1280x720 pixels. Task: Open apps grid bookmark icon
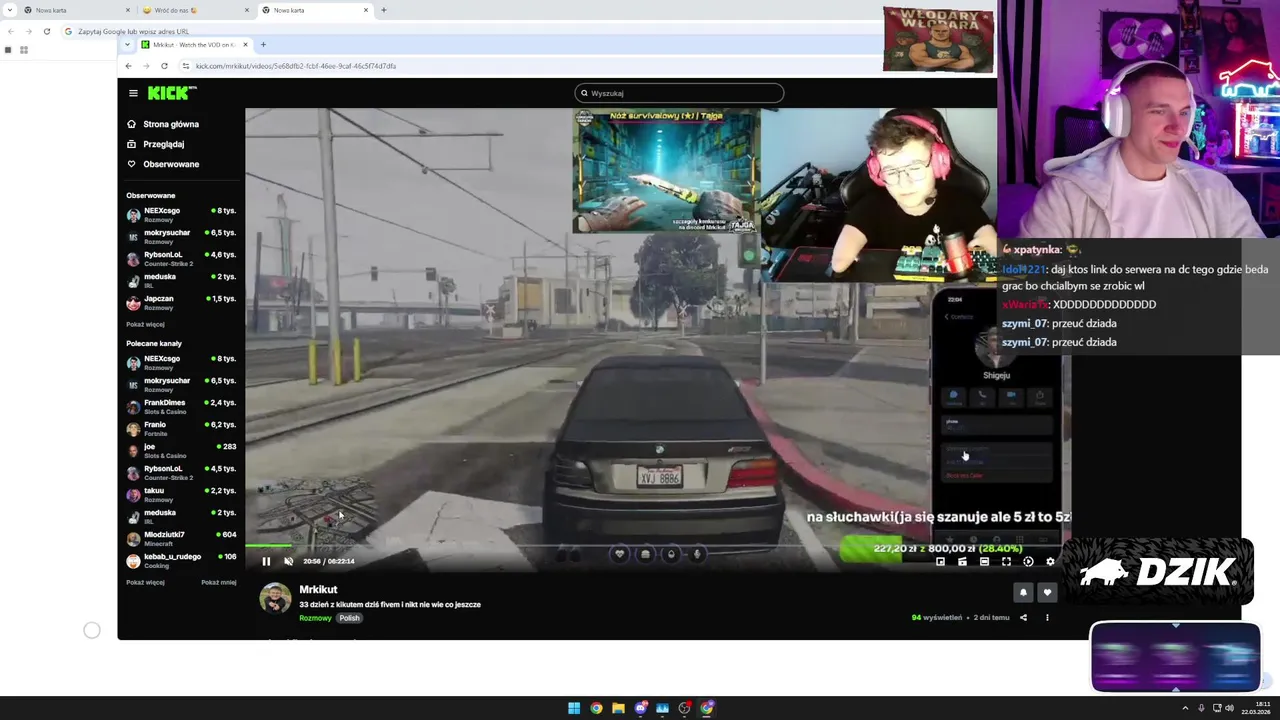click(23, 50)
